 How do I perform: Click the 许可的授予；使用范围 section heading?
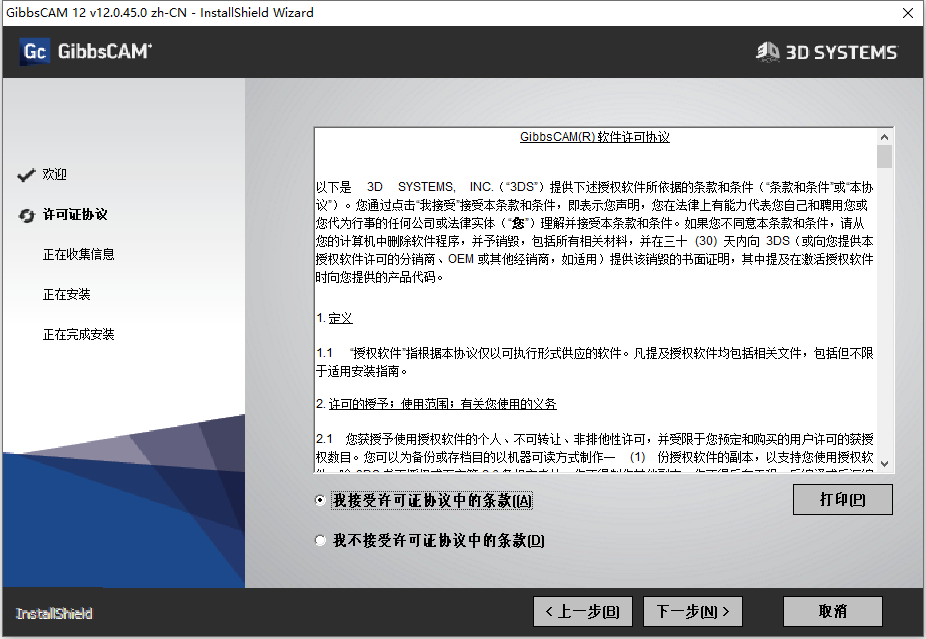[436, 404]
